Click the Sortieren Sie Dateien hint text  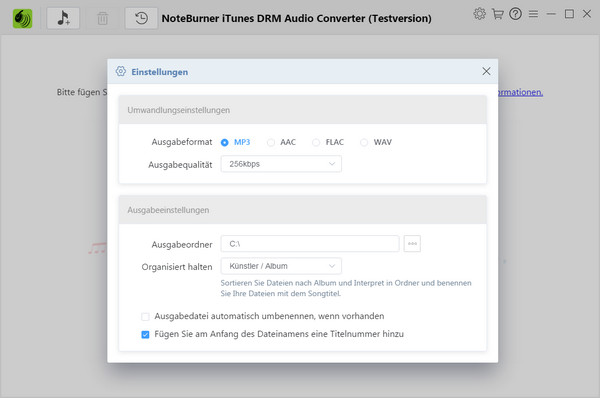click(x=346, y=288)
